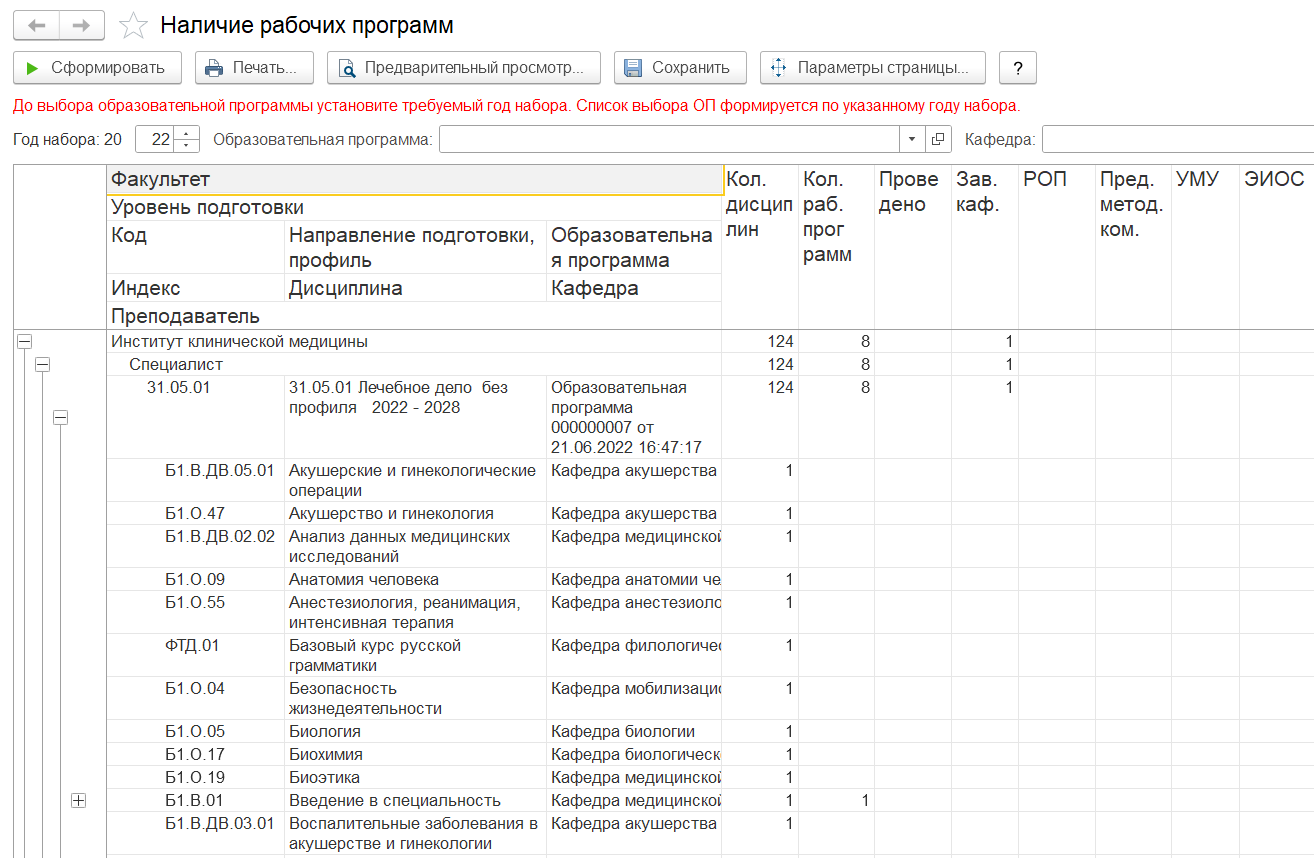Increase Год набора with up spinner
Screen dimensions: 1314x858
click(x=187, y=133)
